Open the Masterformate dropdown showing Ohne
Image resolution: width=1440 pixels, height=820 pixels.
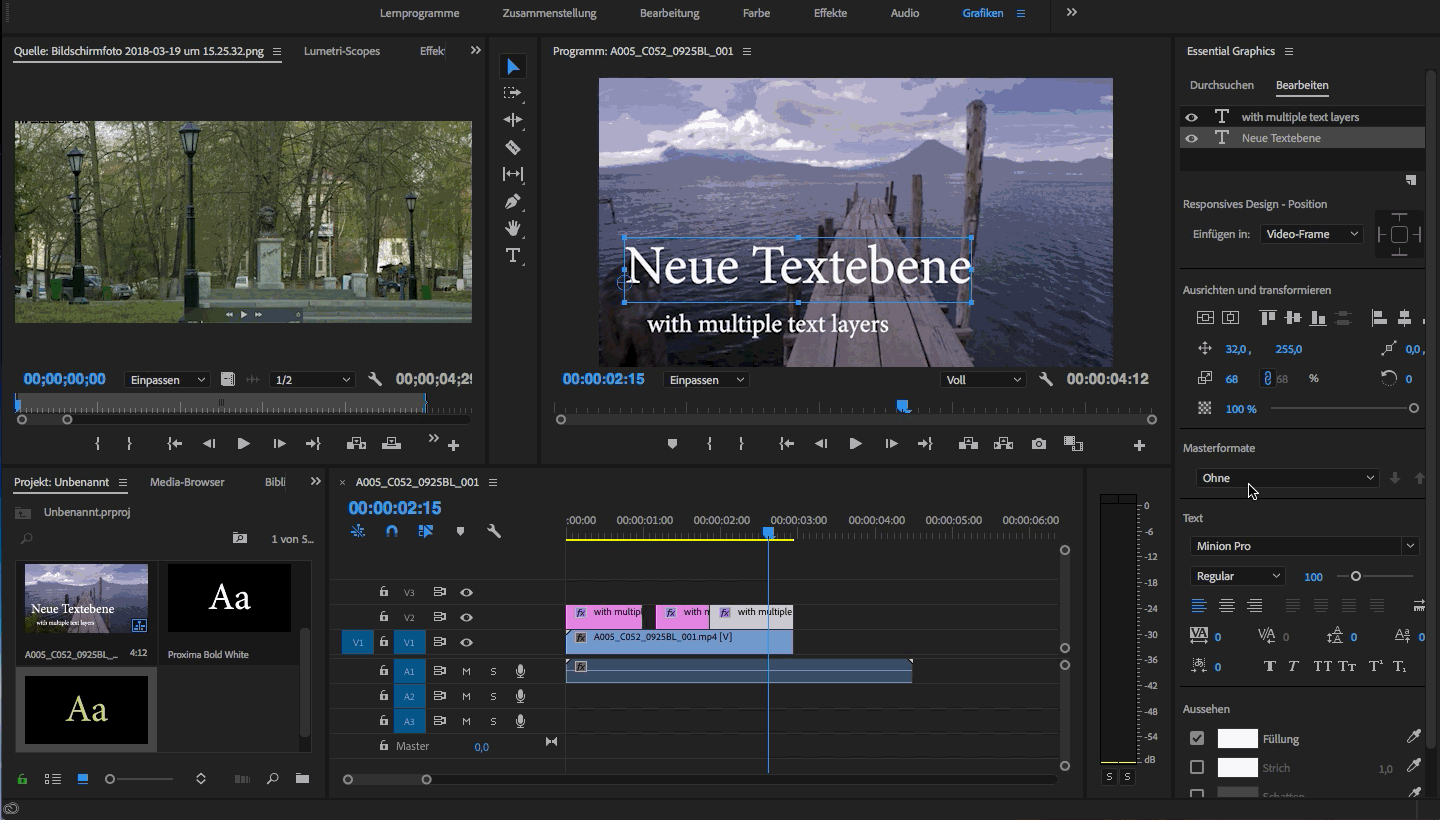[x=1286, y=478]
